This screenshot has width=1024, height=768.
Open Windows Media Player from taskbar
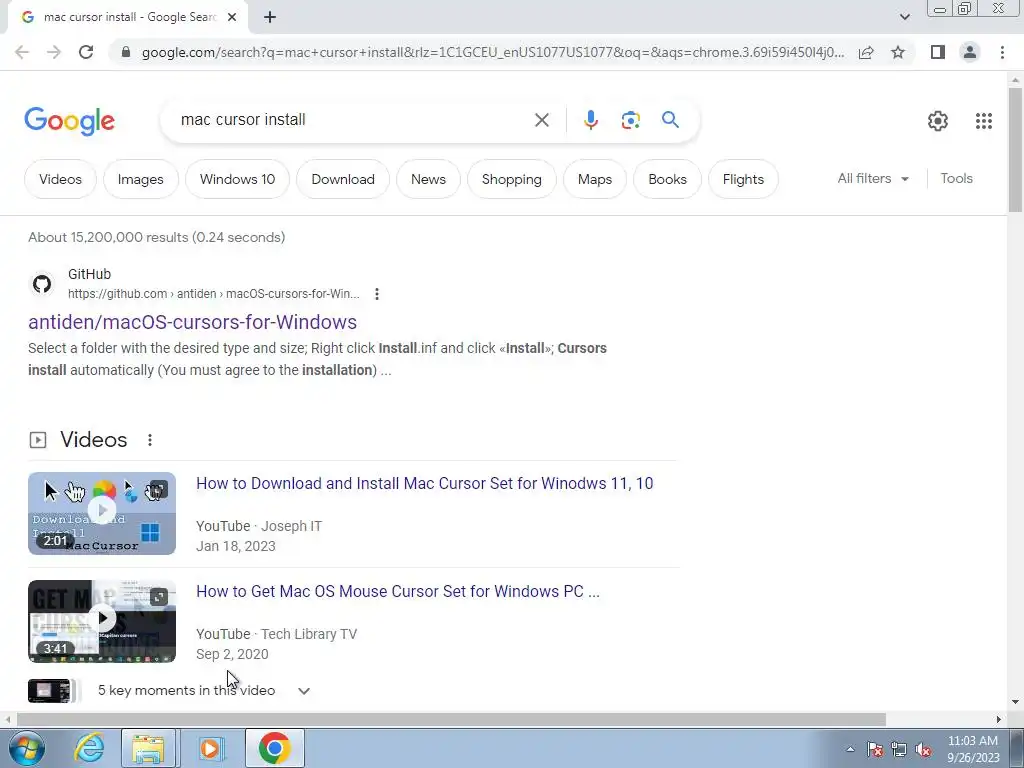point(210,748)
